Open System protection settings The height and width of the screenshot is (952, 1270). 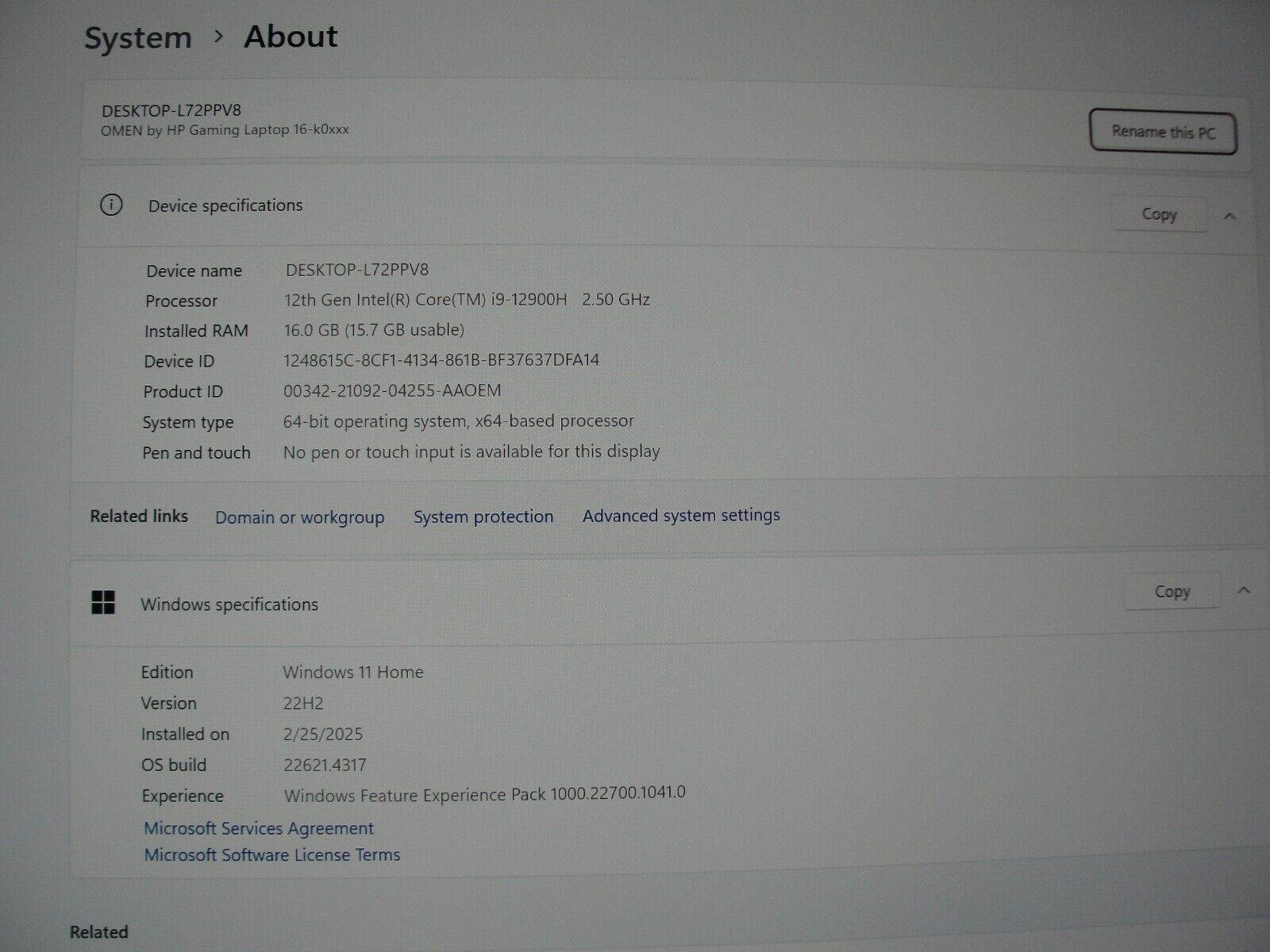[x=483, y=516]
